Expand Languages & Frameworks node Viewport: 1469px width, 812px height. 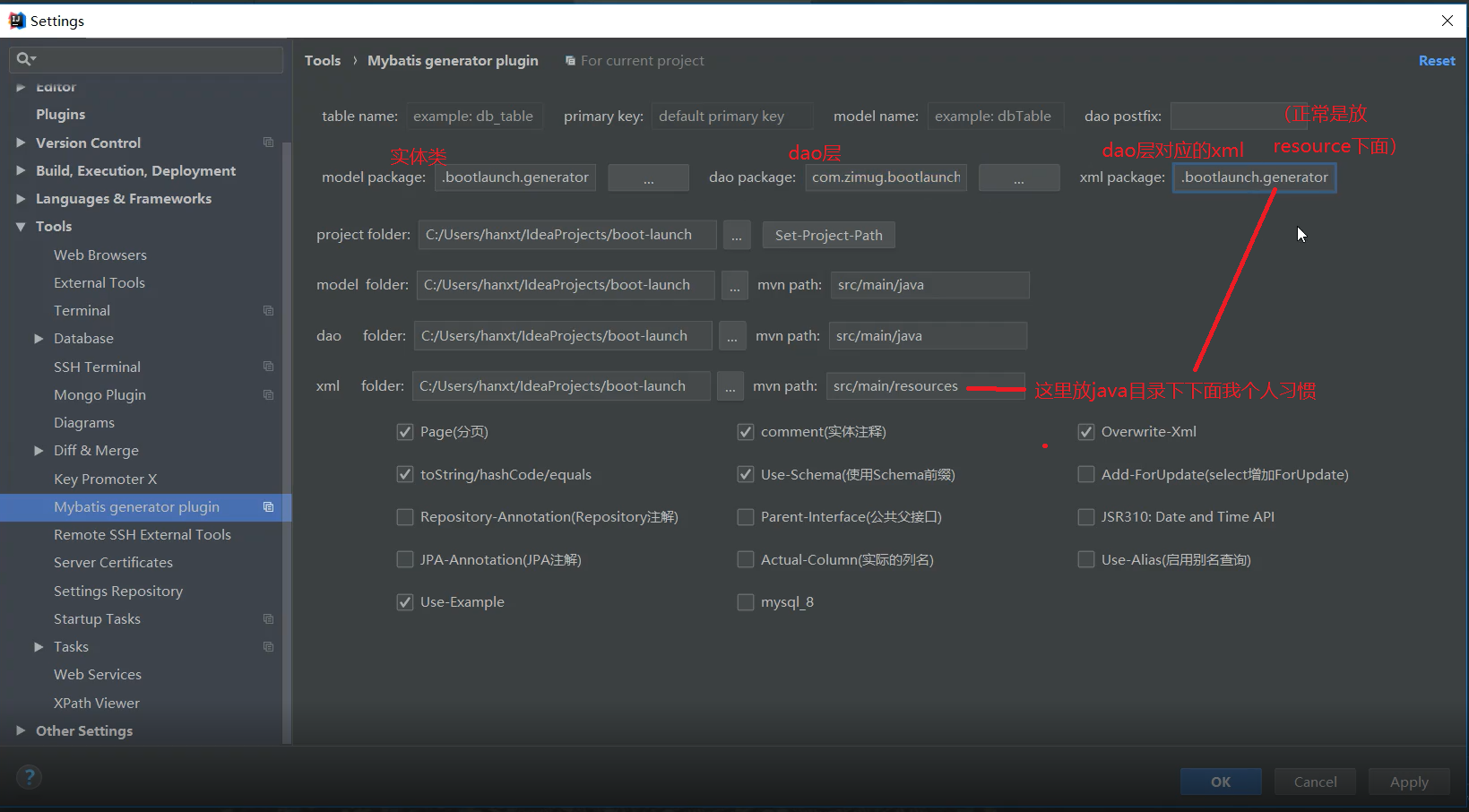(21, 198)
